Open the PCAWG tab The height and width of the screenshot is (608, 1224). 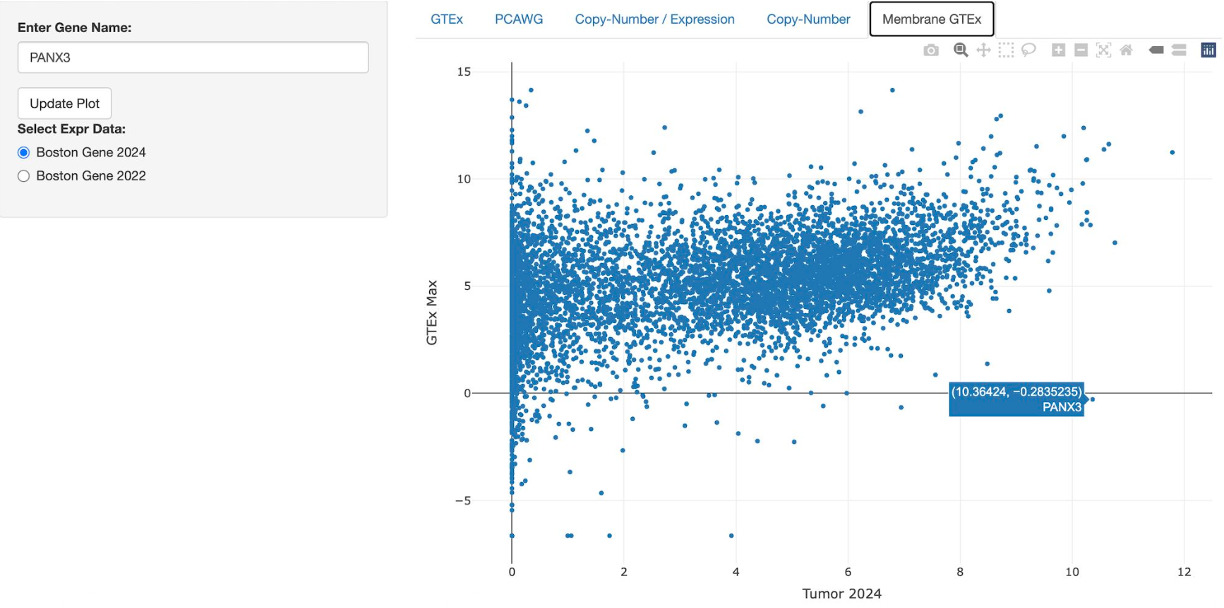point(519,19)
